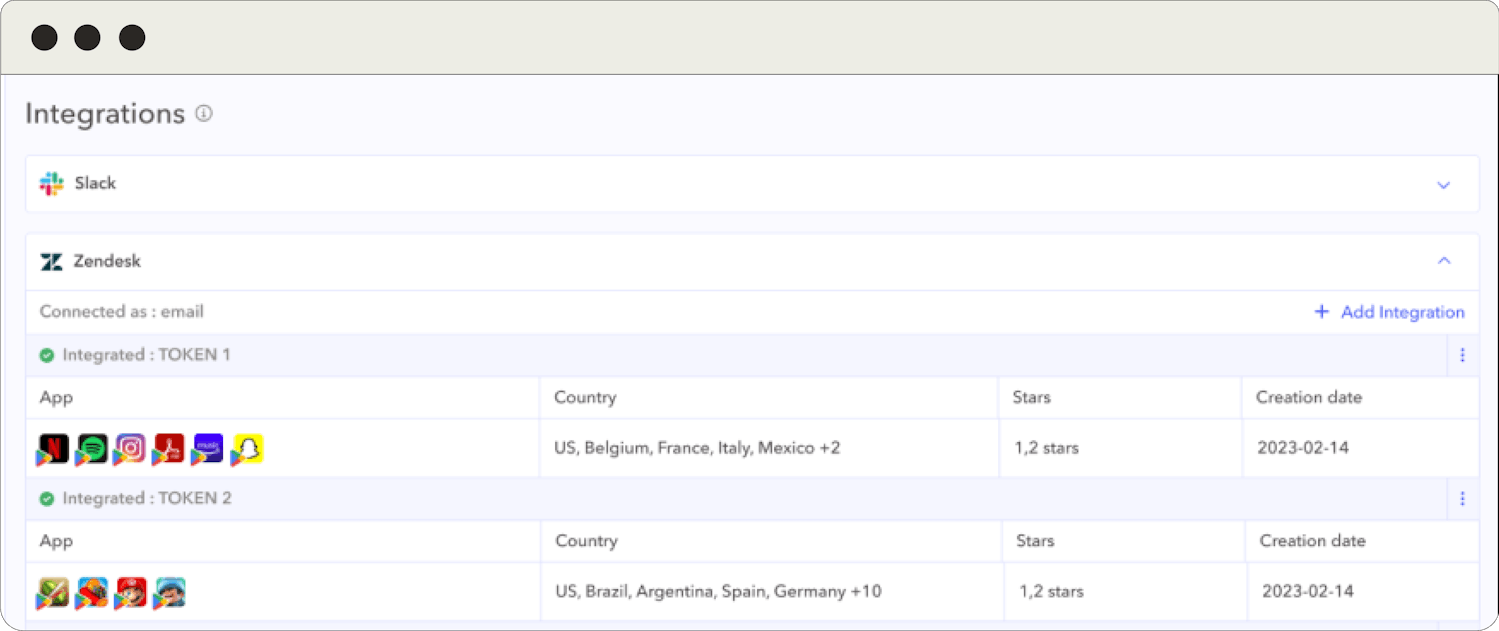Open the TOKEN 1 three-dot options menu
Image resolution: width=1499 pixels, height=631 pixels.
click(1462, 355)
